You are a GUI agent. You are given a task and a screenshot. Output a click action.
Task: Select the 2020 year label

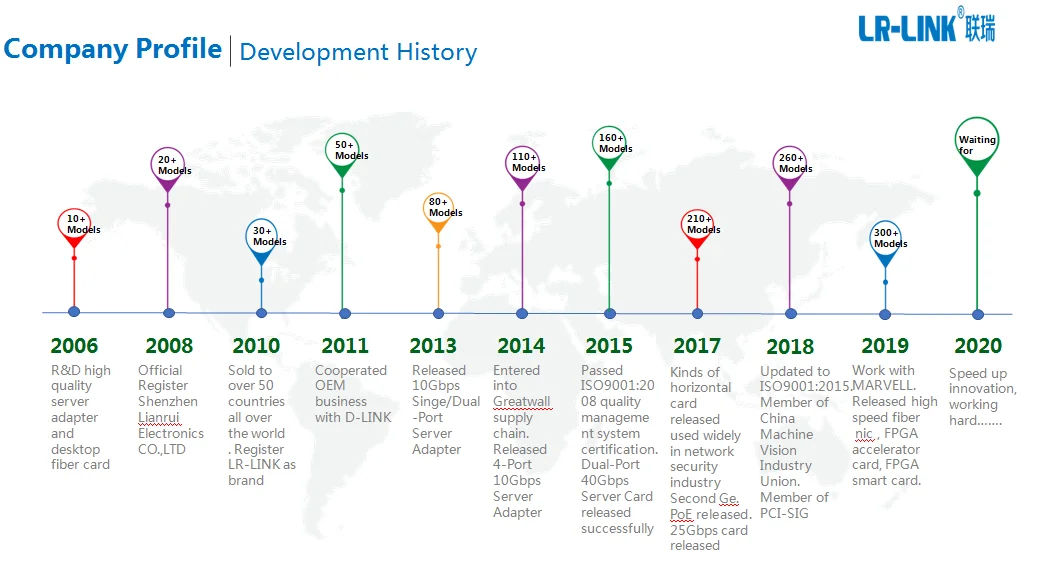[978, 346]
